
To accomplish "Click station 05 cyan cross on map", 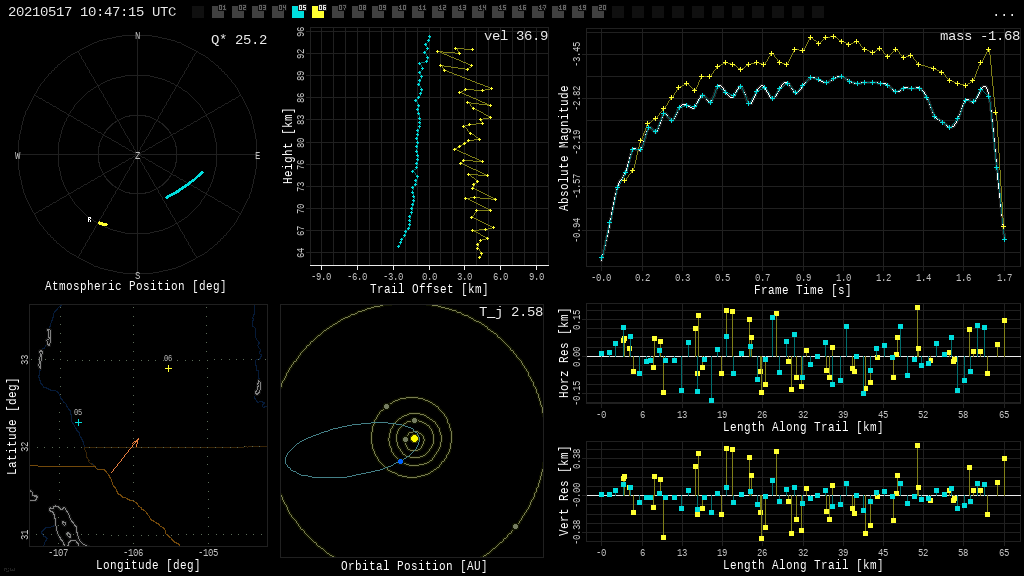I will [78, 422].
